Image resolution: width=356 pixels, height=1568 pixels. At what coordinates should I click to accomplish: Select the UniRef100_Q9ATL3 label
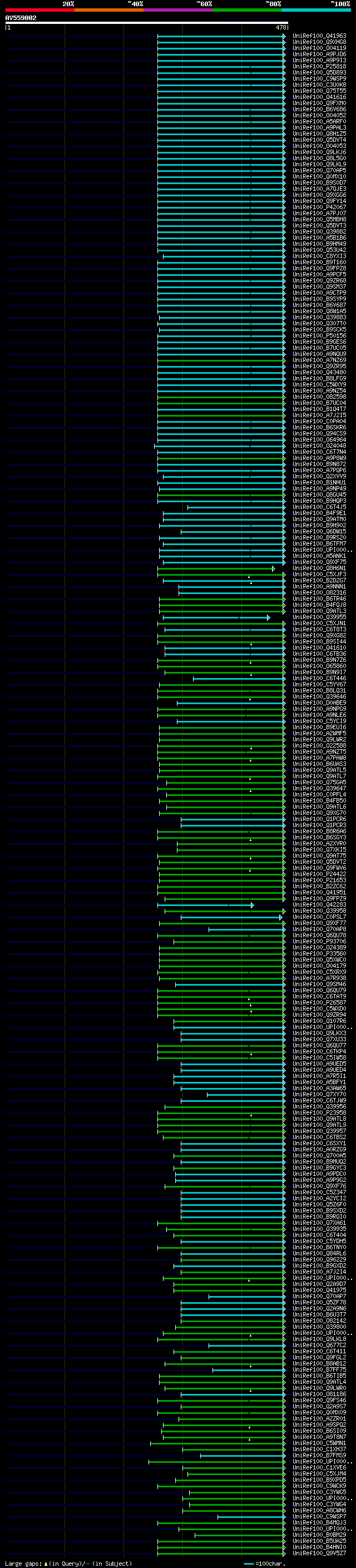tap(319, 611)
